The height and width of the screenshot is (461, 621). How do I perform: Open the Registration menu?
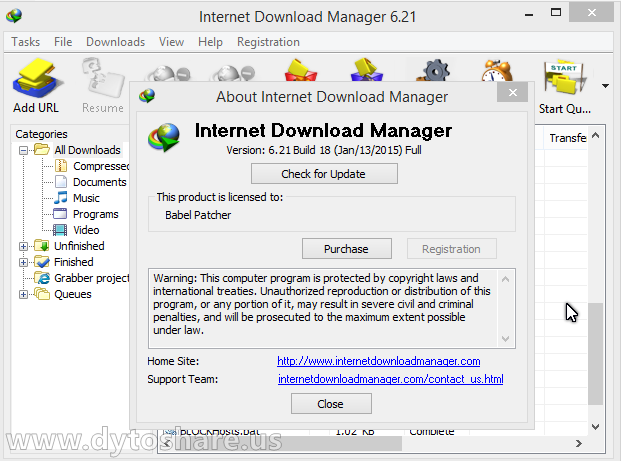(268, 42)
